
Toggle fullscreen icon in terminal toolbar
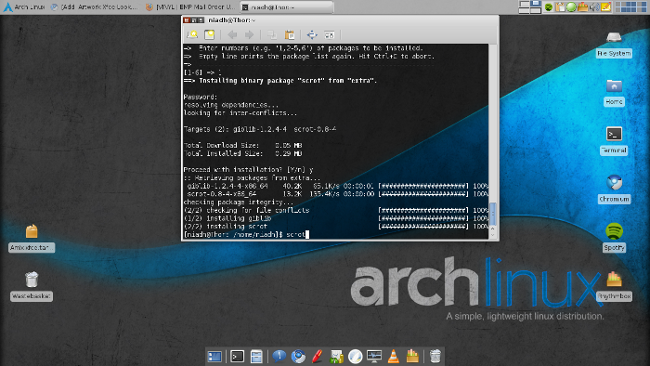coord(312,35)
